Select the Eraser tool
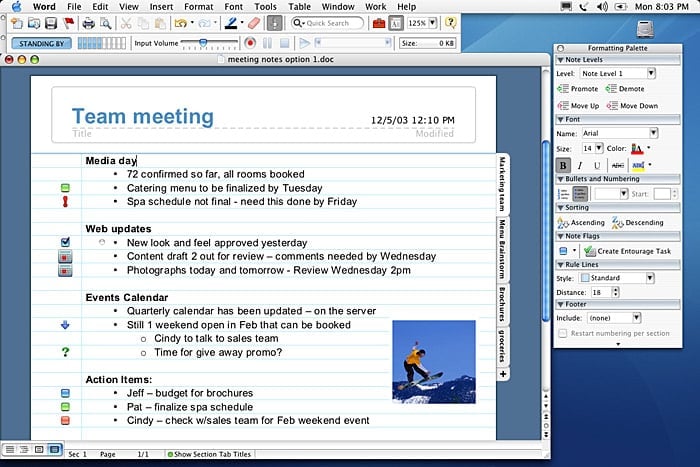The height and width of the screenshot is (467, 700). (254, 23)
